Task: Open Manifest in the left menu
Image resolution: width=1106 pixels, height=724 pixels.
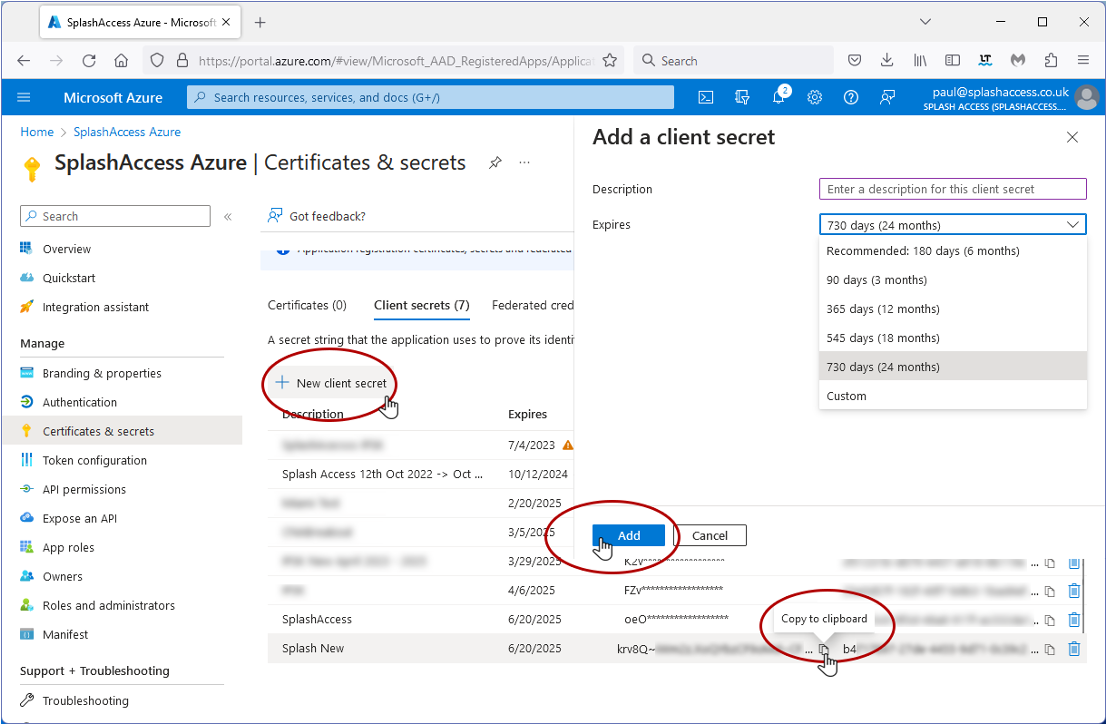Action: point(65,634)
